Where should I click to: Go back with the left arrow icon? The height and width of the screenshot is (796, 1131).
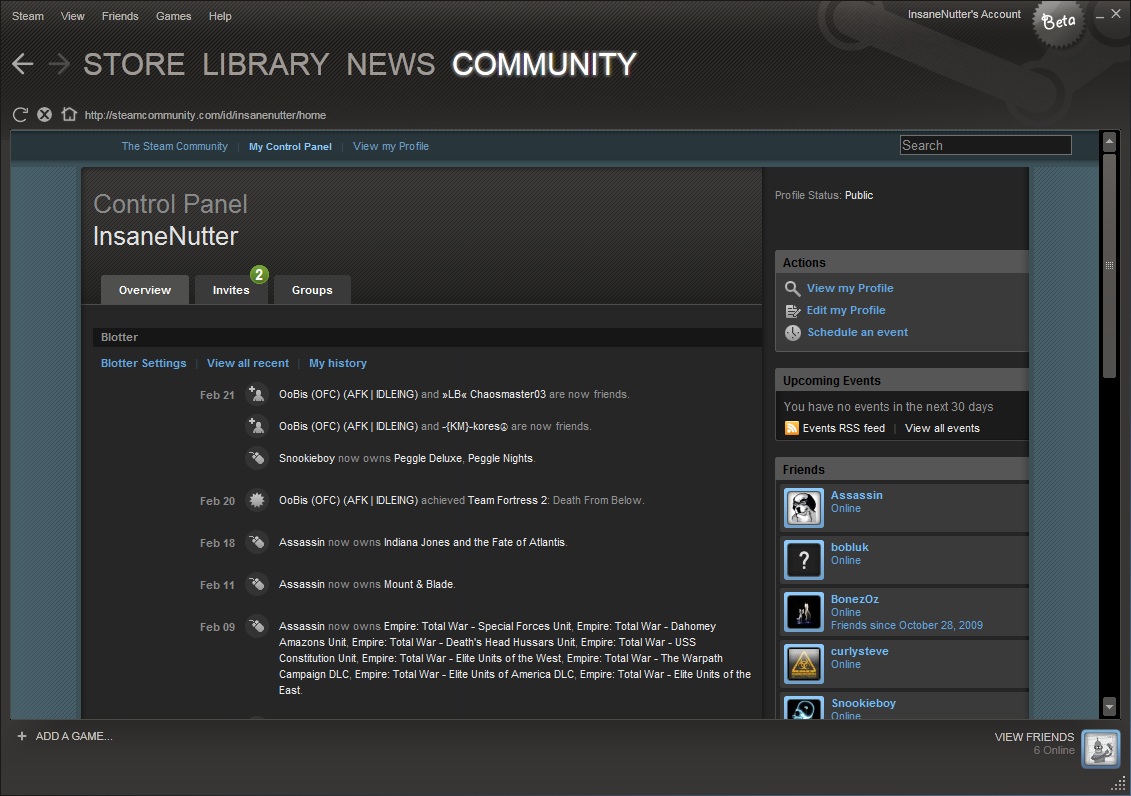(x=23, y=64)
